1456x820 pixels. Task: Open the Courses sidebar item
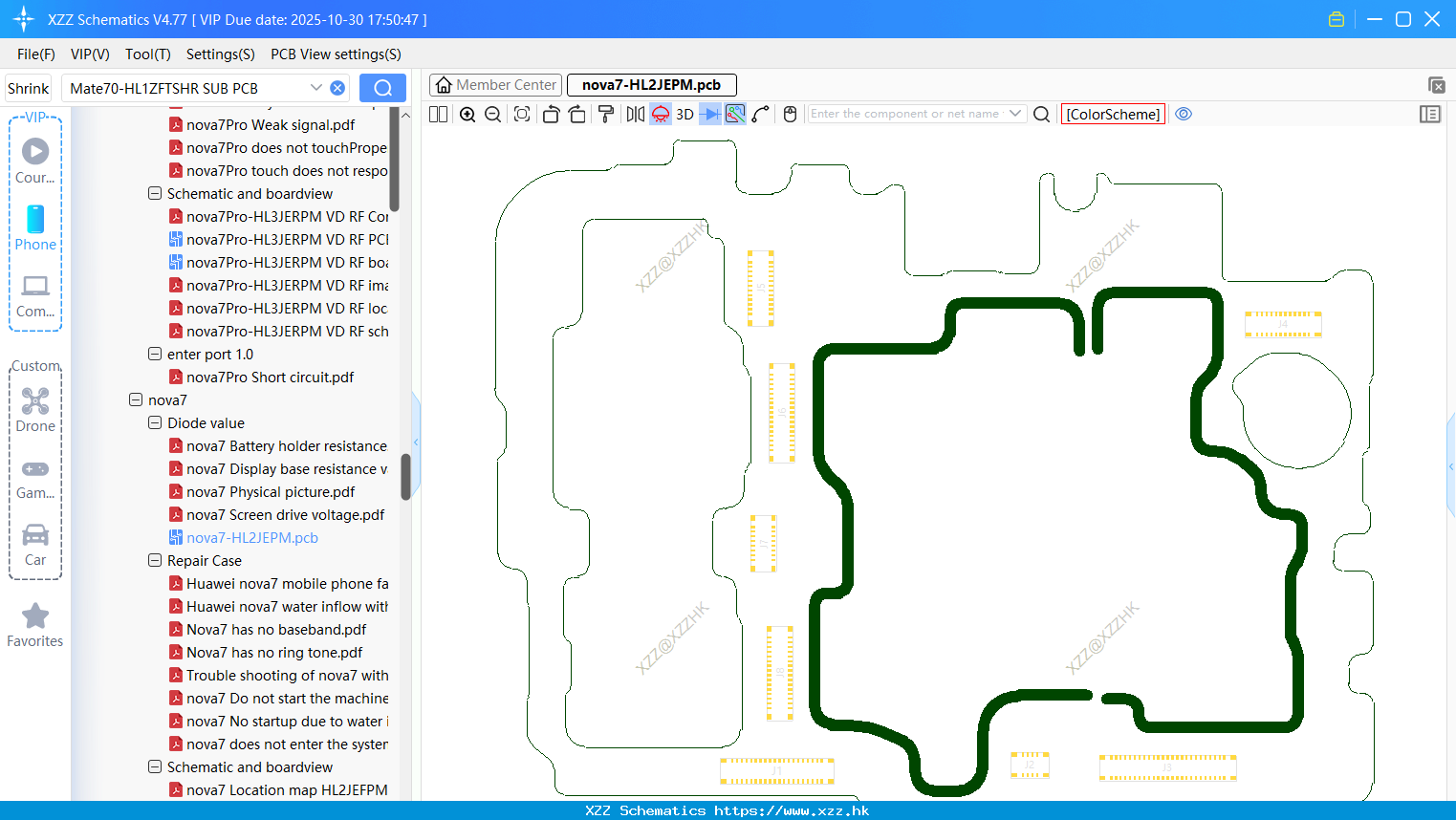pos(35,162)
